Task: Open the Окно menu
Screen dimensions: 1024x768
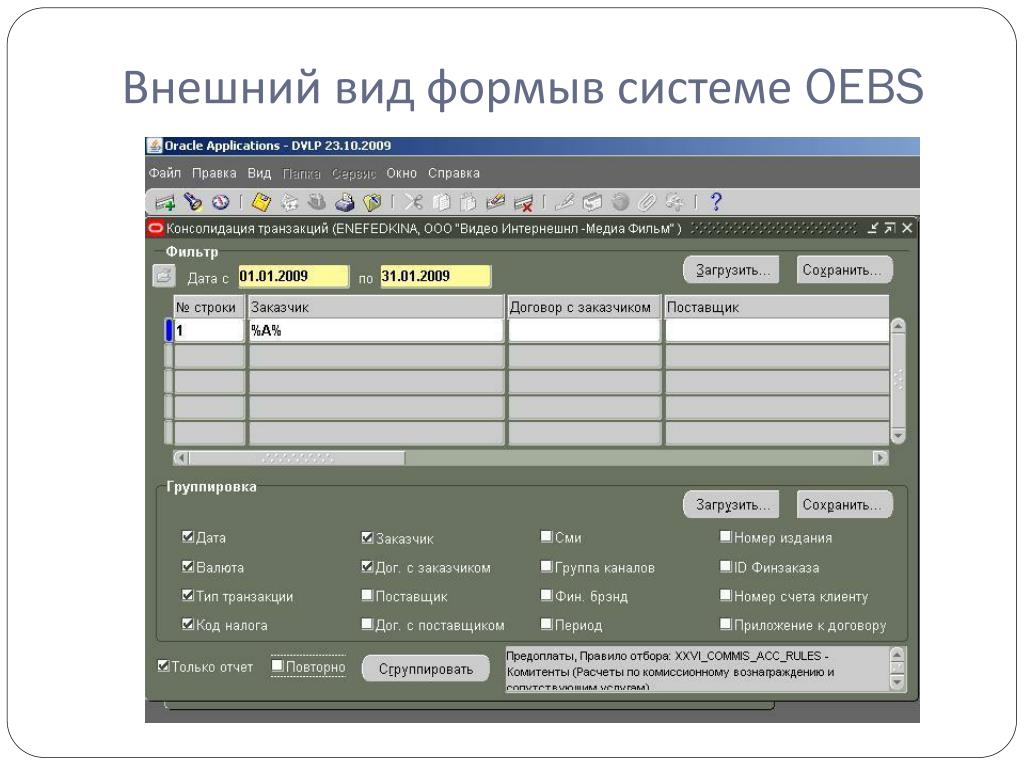Action: (x=402, y=173)
